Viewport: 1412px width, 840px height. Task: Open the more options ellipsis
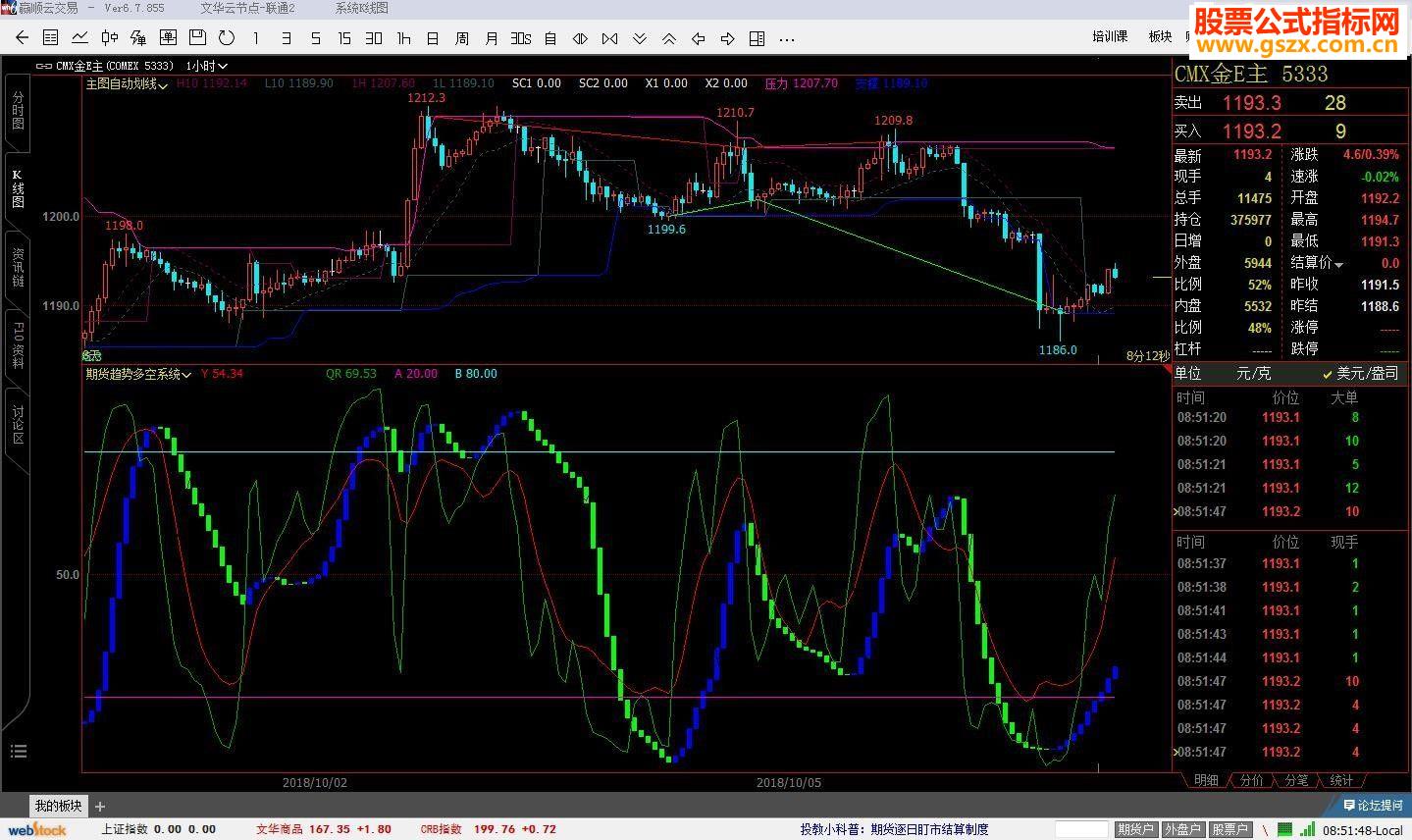point(786,39)
